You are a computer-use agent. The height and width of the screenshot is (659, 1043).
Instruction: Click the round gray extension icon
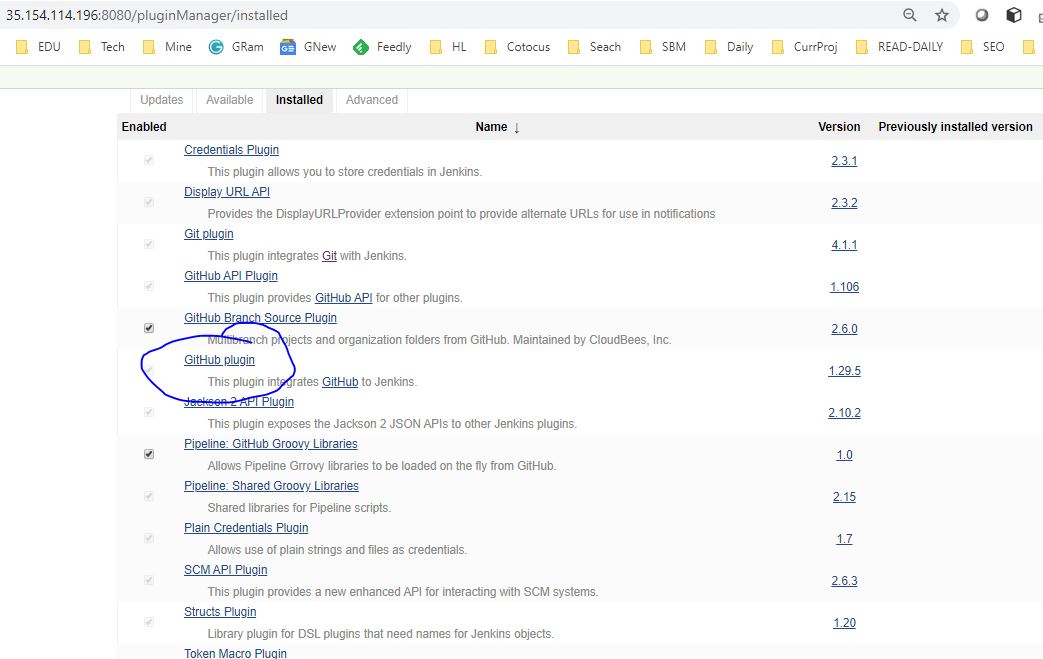(982, 15)
